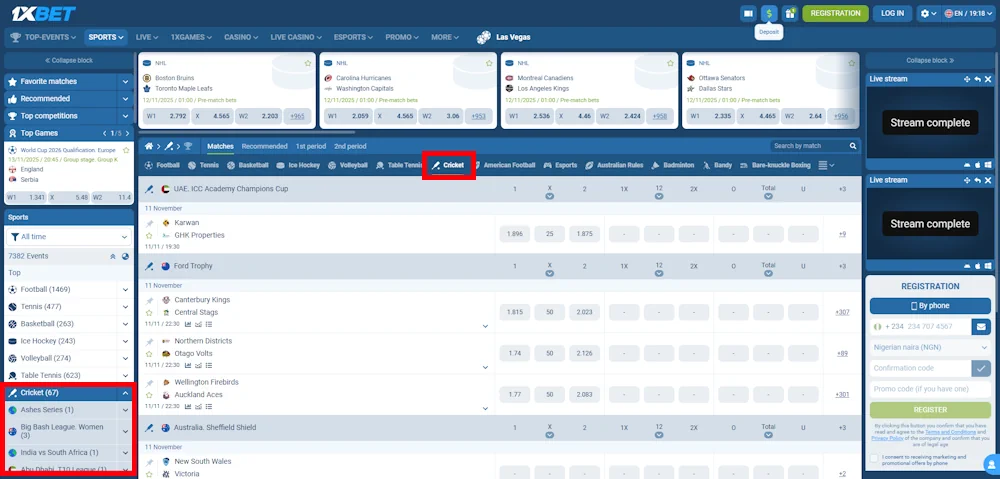The image size is (1000, 479).
Task: Open the more sports list menu
Action: (827, 165)
